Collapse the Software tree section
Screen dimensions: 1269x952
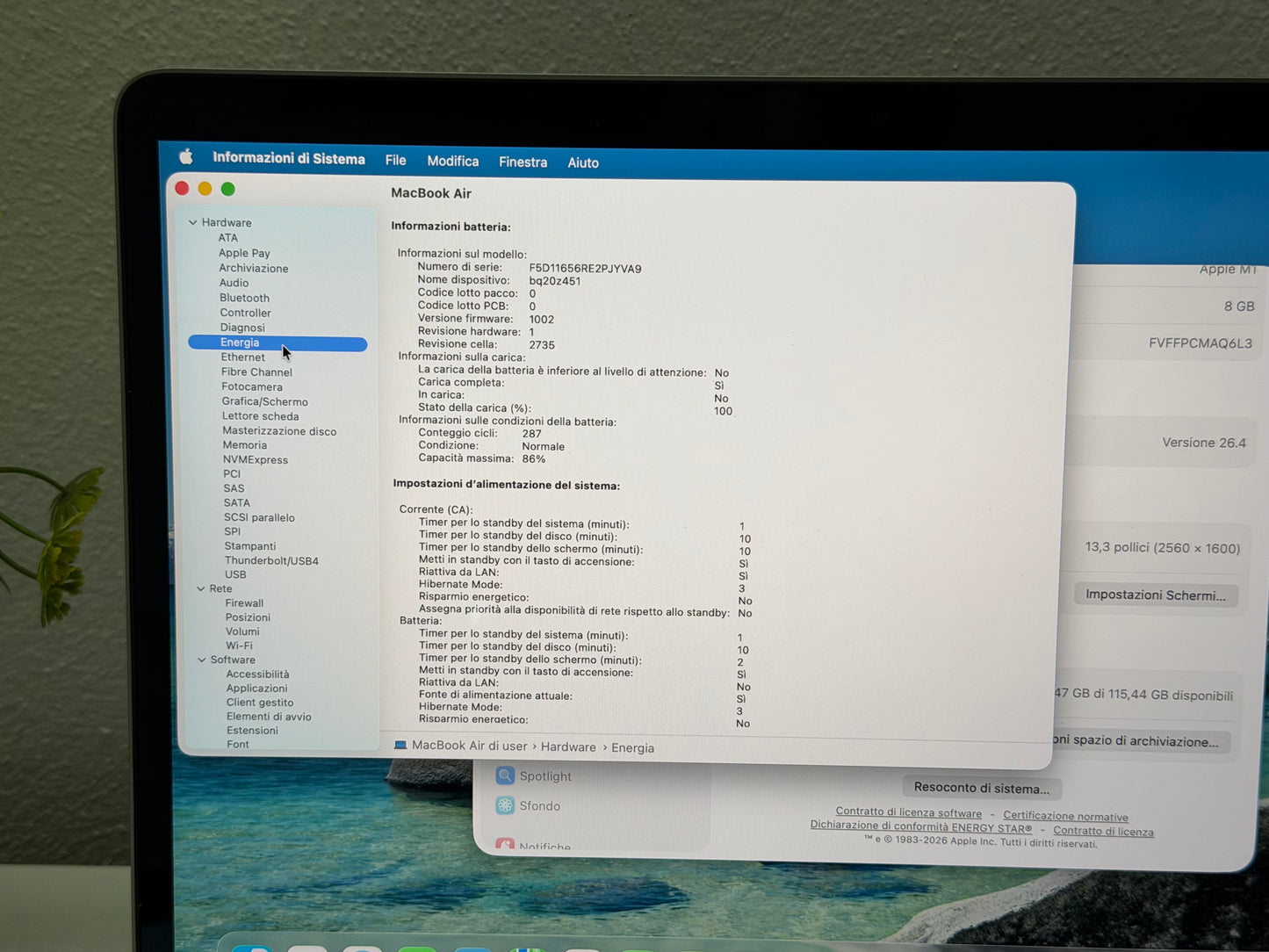click(x=202, y=660)
